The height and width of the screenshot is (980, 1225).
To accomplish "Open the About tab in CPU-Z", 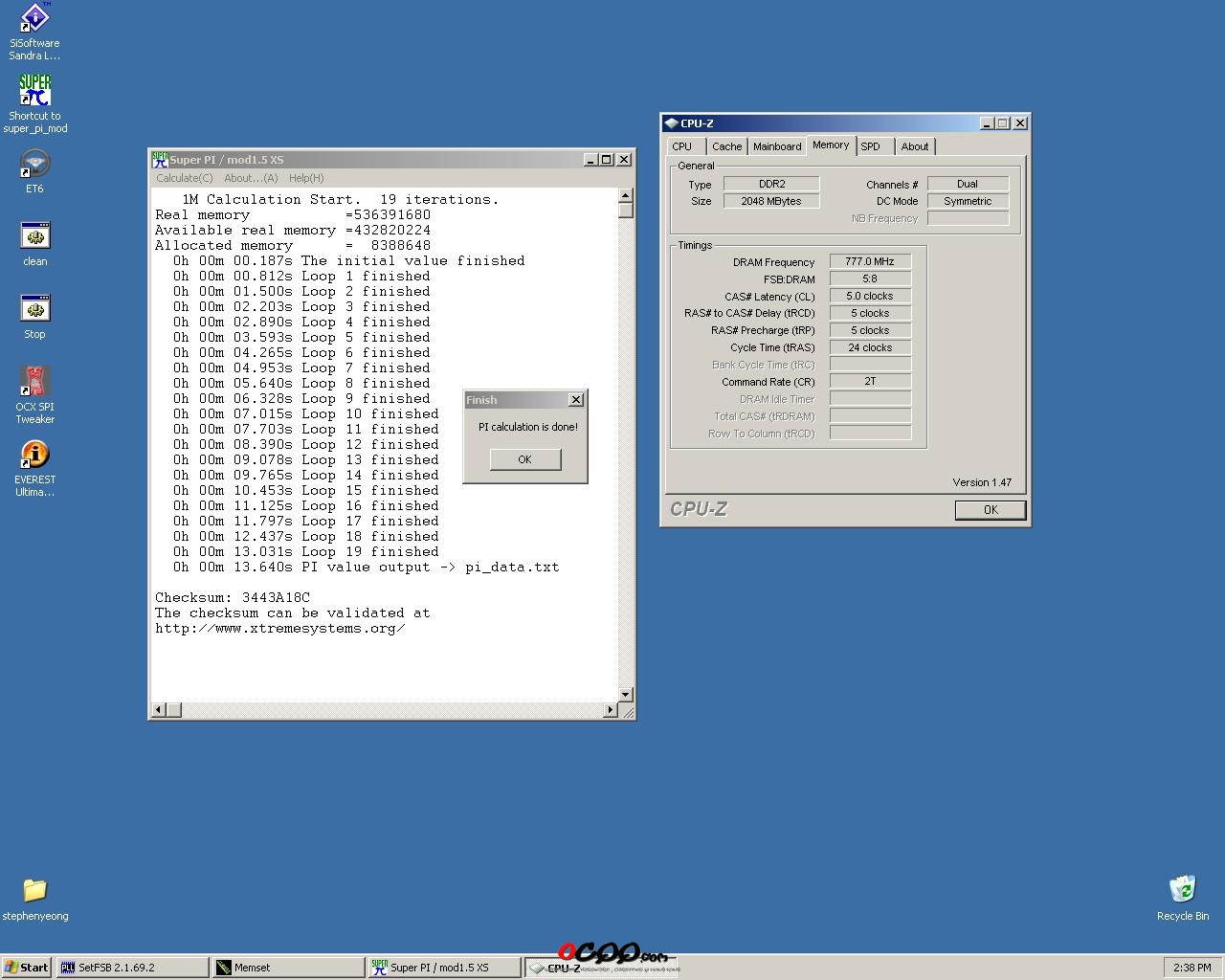I will pyautogui.click(x=915, y=146).
